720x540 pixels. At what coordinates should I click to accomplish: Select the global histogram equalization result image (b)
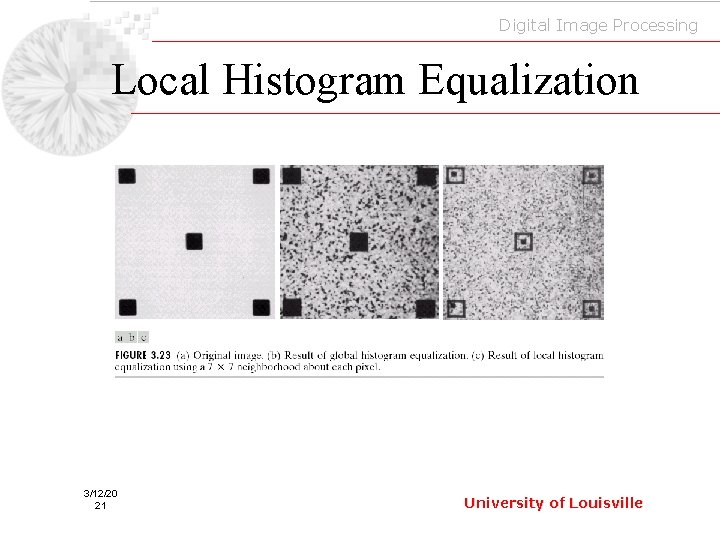pos(360,242)
